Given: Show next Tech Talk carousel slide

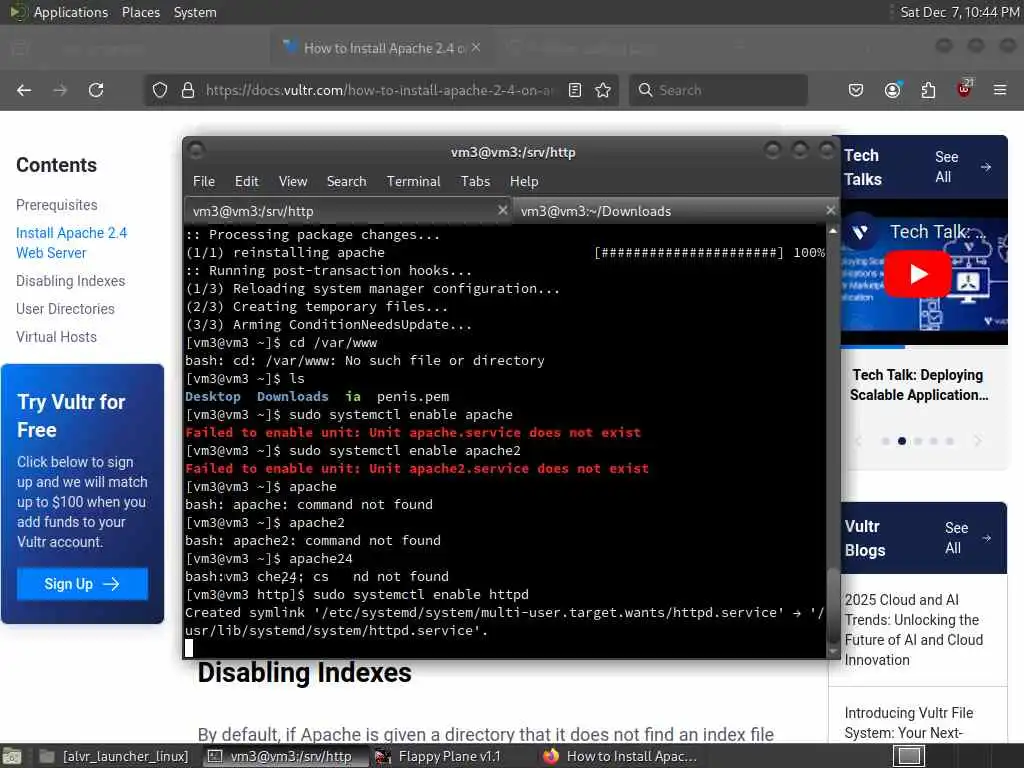Looking at the screenshot, I should (977, 441).
